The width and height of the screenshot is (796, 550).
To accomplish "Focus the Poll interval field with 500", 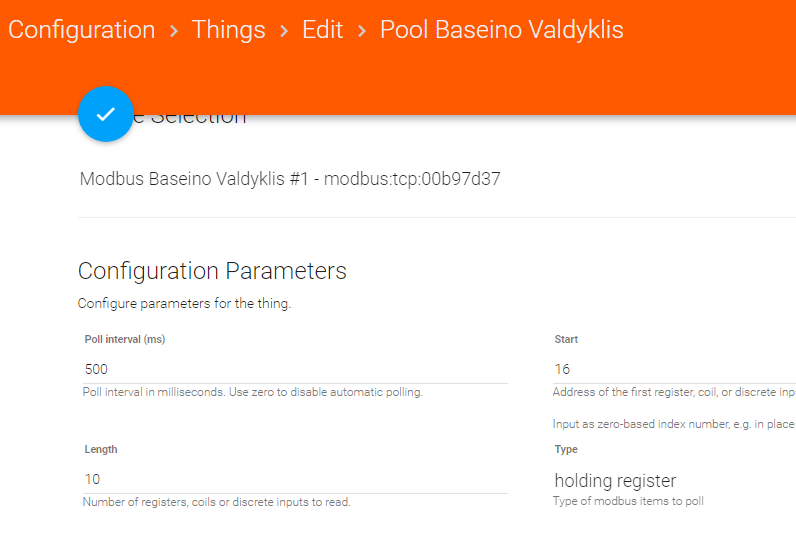I will (295, 369).
